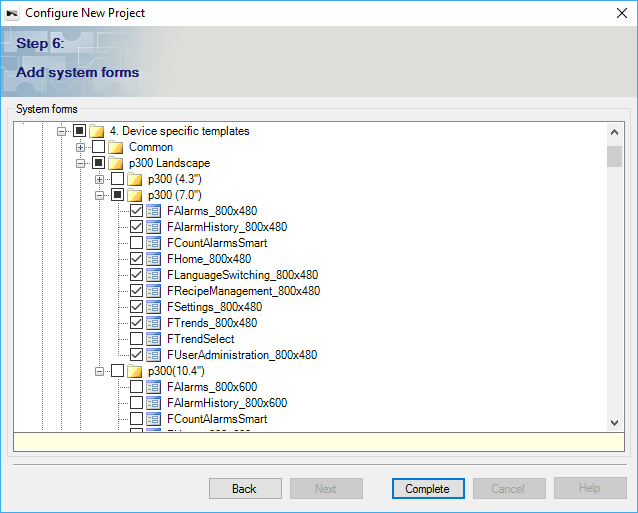
Task: Check the FAlarms_800x600 checkbox
Action: 136,386
